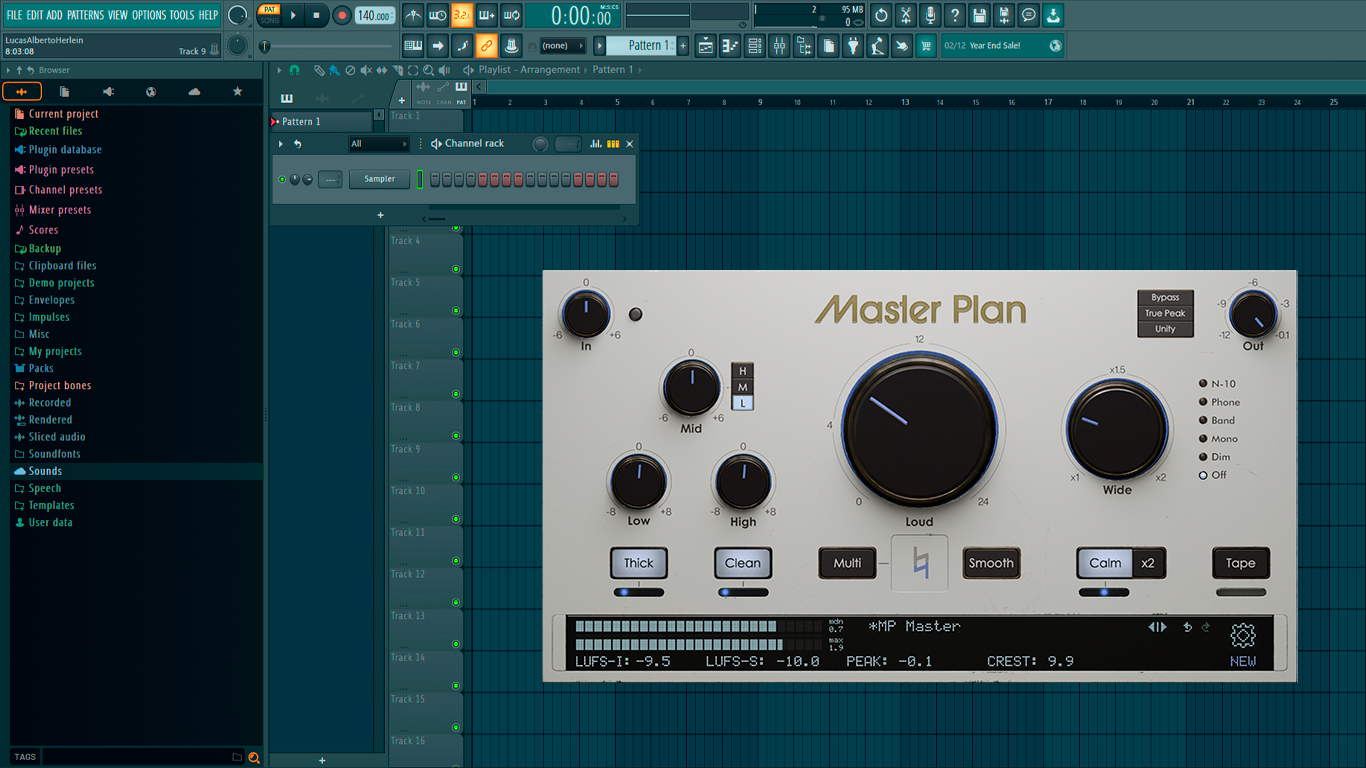Open the '(none)' preset selector dropdown

(563, 46)
